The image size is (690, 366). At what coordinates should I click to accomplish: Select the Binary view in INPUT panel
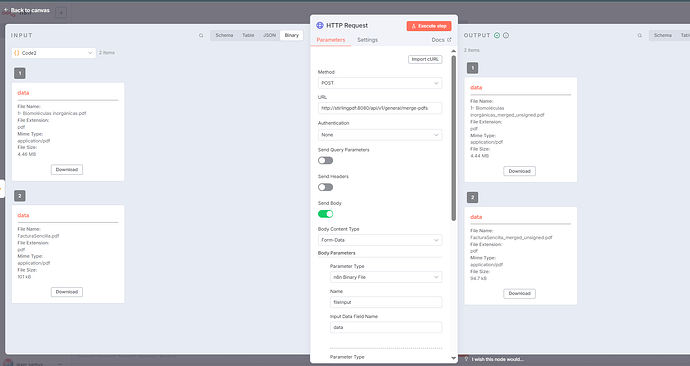(x=291, y=35)
